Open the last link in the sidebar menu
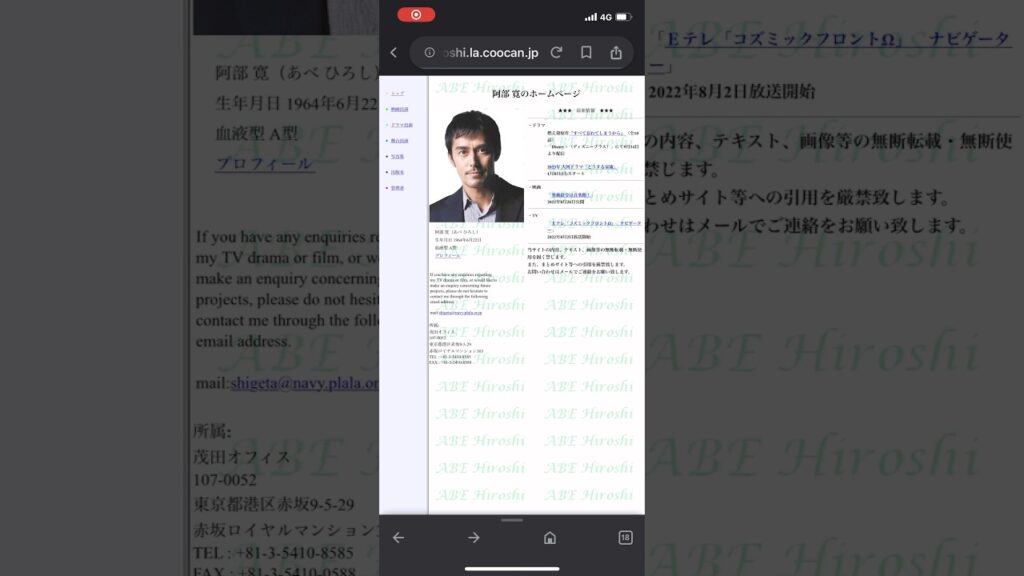 [397, 188]
